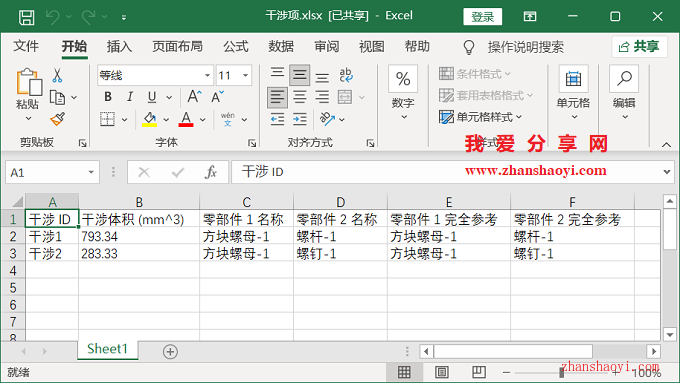Open the Name Box A1 dropdown
Image resolution: width=680 pixels, height=383 pixels.
[91, 172]
